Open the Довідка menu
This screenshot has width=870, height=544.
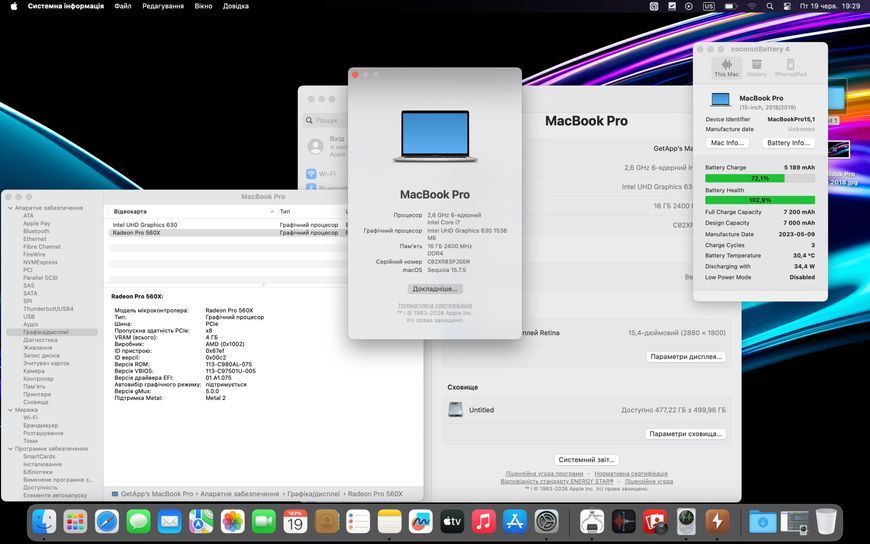[x=235, y=6]
